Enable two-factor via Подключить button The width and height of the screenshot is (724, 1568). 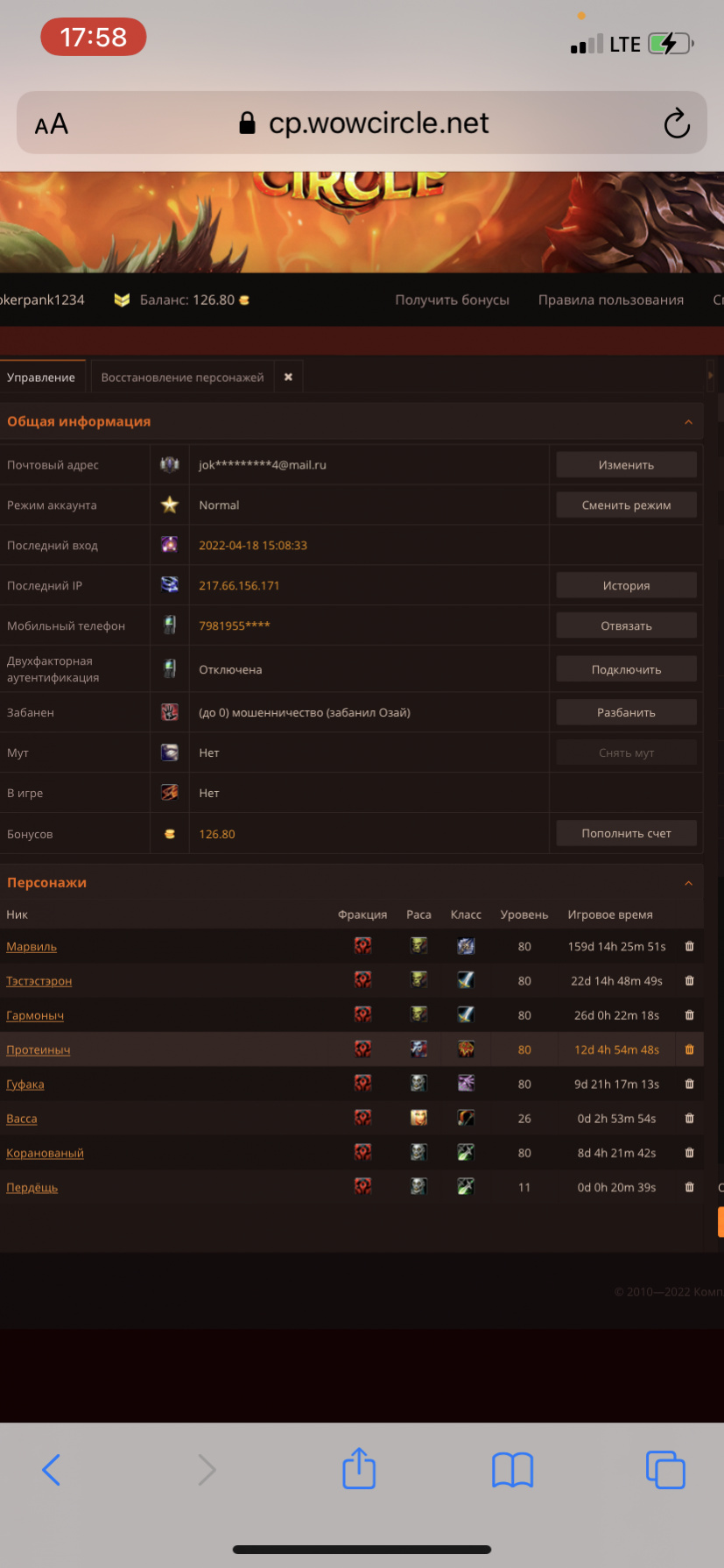point(626,669)
